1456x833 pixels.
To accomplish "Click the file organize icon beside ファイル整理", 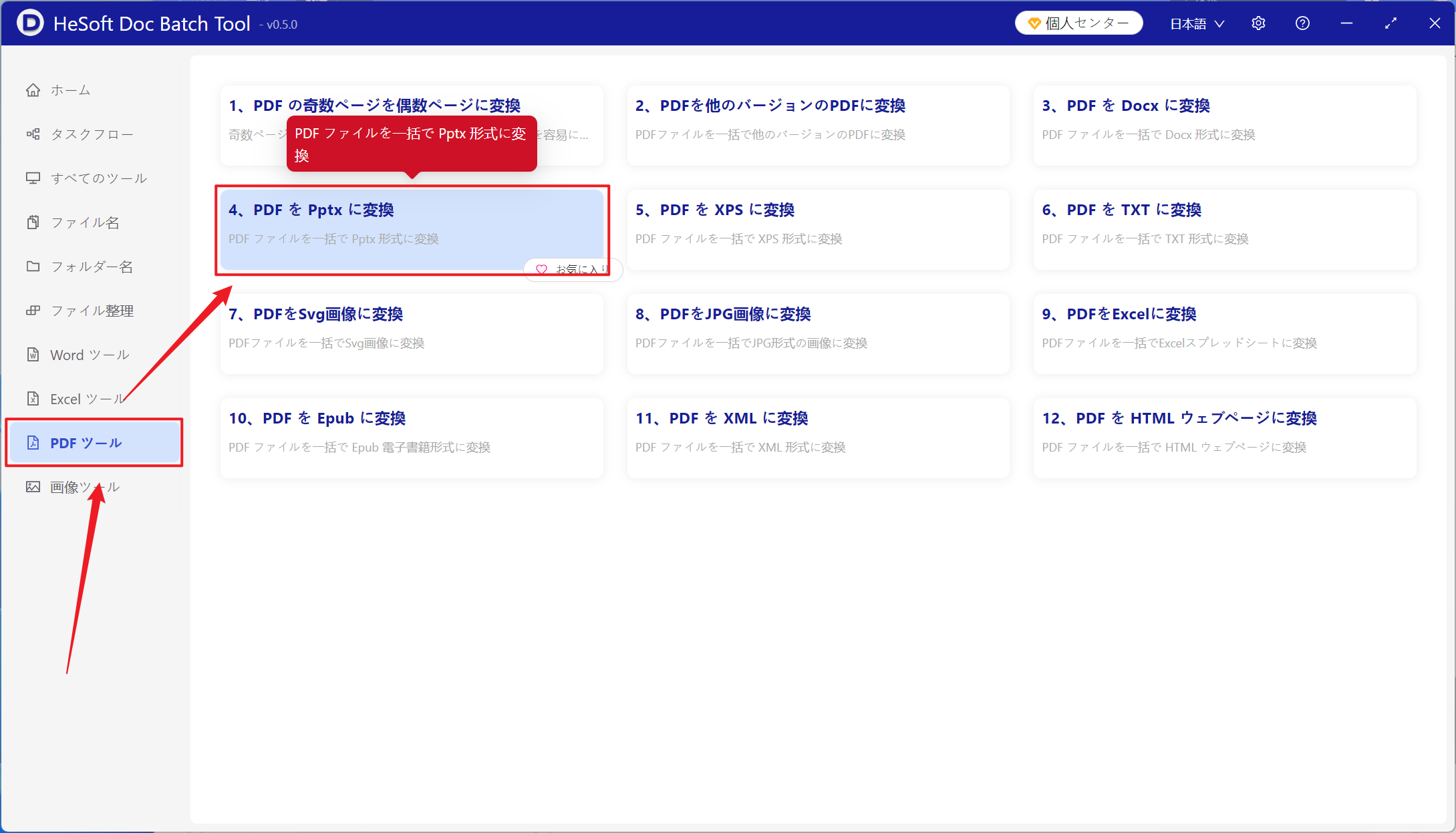I will coord(33,310).
